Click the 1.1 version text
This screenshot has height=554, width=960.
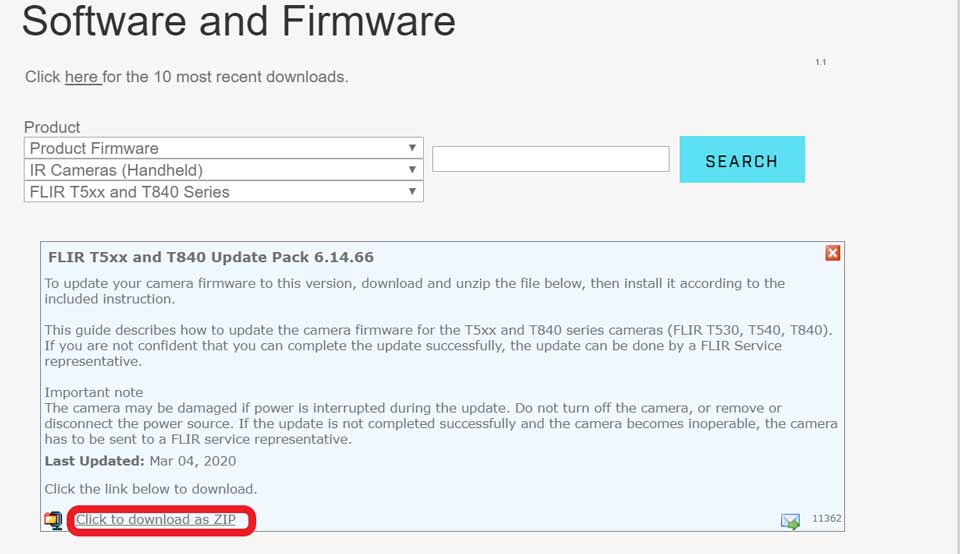(x=820, y=62)
